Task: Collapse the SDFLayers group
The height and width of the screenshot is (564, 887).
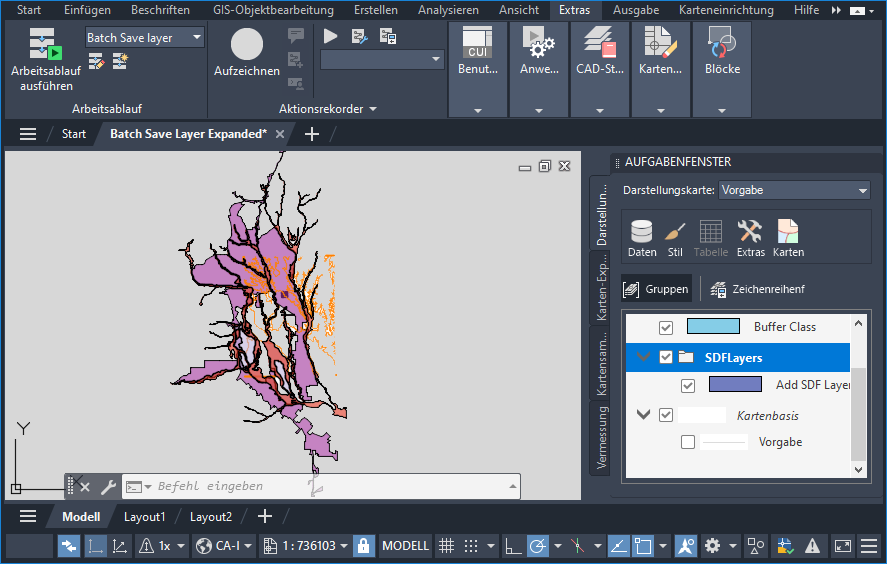Action: [643, 357]
